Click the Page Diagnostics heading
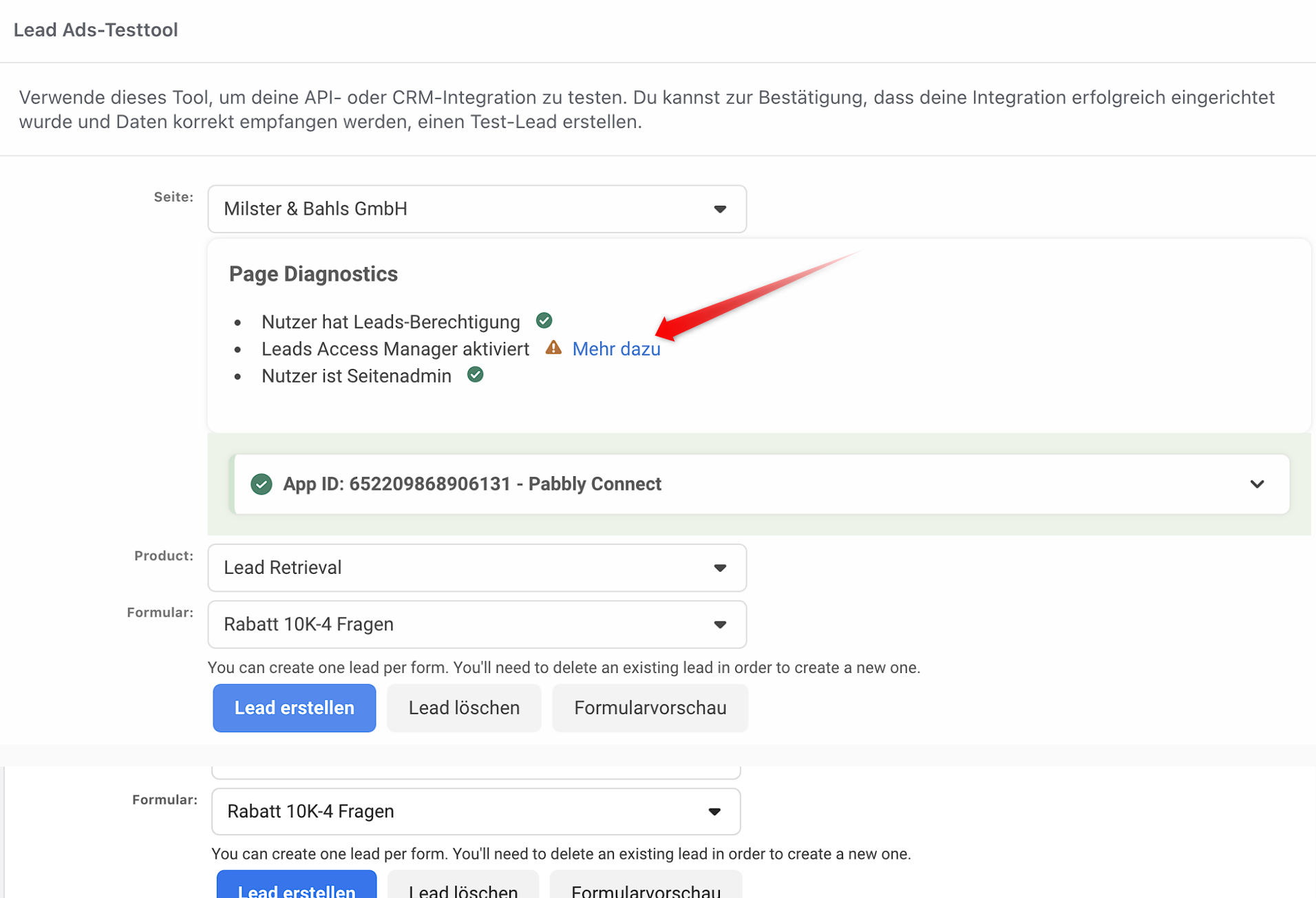This screenshot has width=1316, height=898. (313, 274)
